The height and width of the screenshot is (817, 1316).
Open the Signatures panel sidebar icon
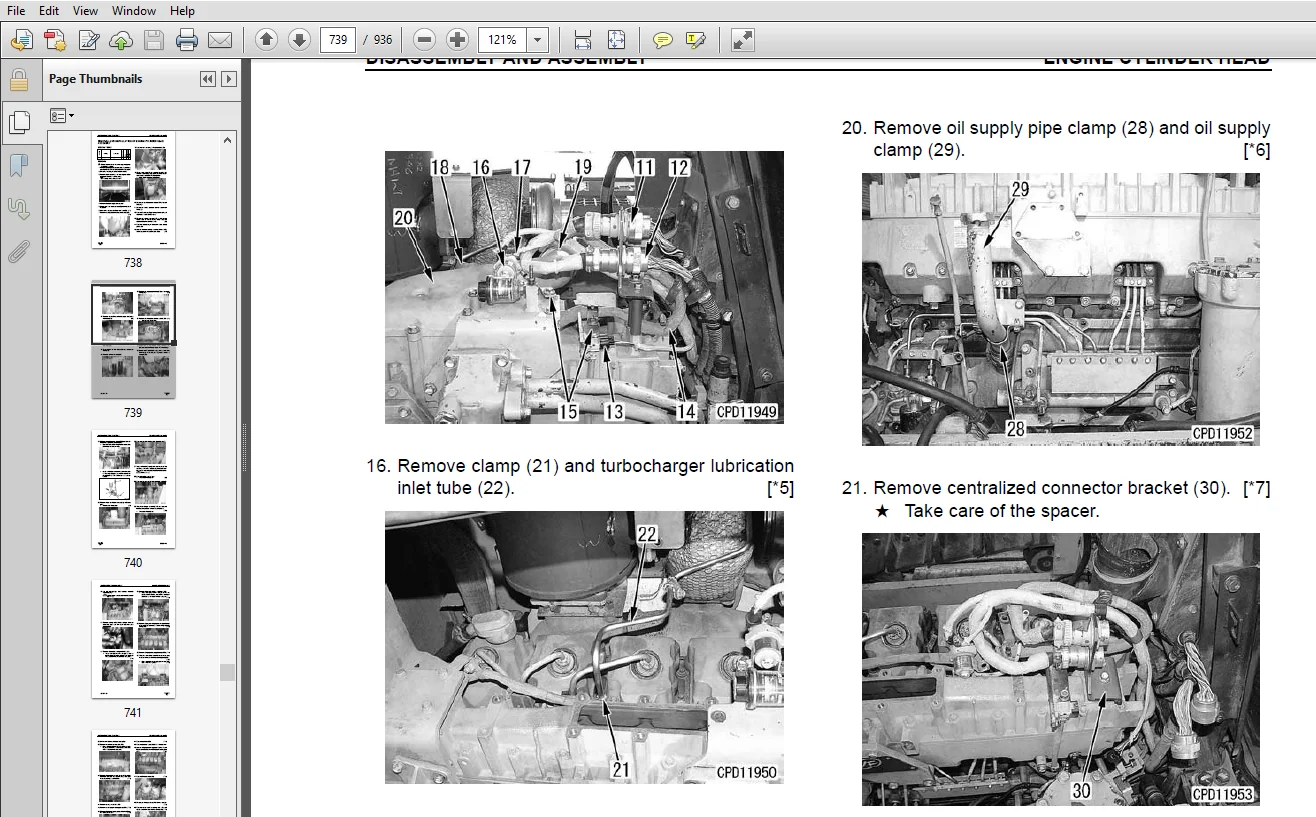(x=19, y=208)
